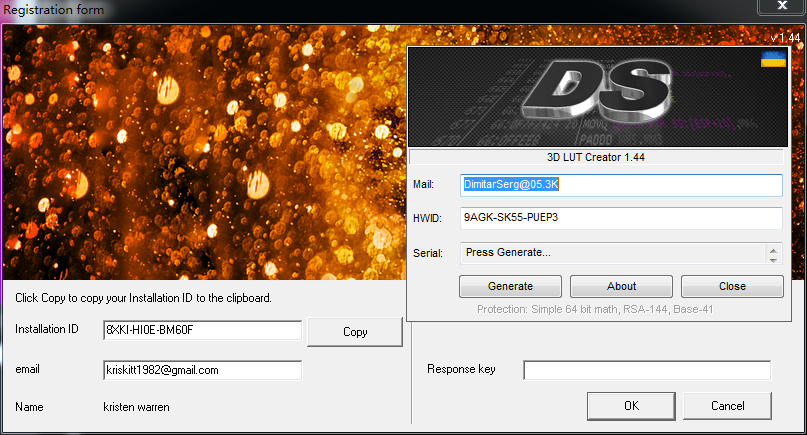Copy the Installation ID to clipboard

coord(355,332)
